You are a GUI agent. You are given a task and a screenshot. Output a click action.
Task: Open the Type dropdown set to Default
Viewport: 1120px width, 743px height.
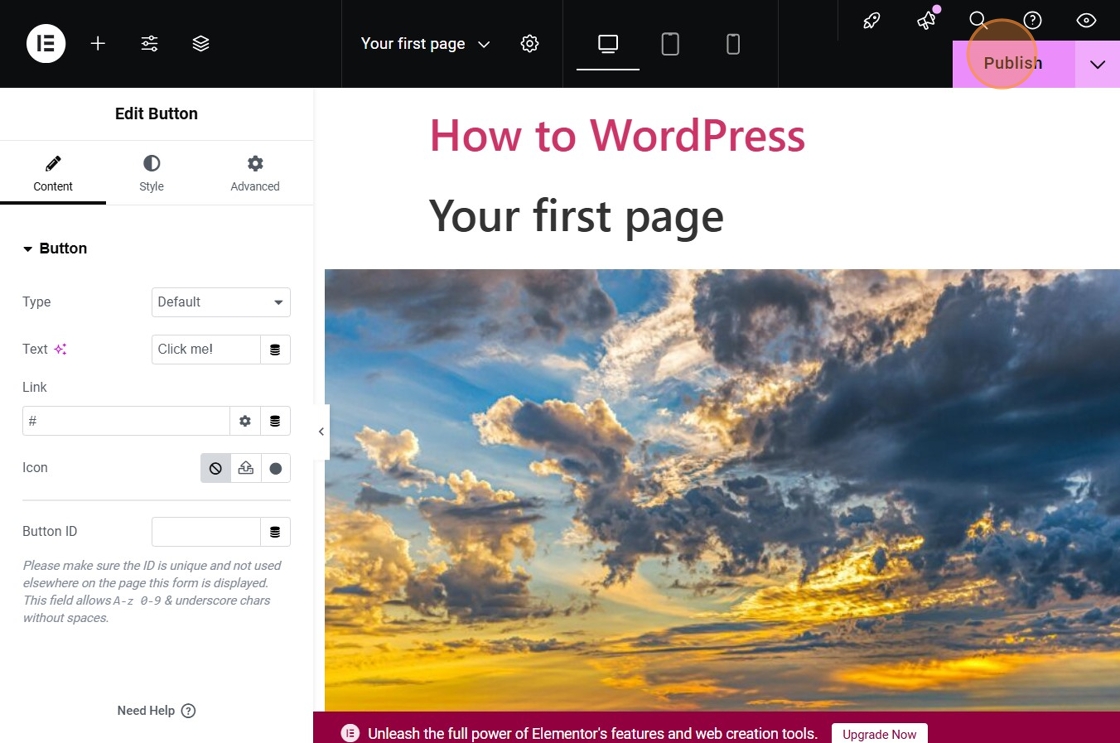(221, 302)
